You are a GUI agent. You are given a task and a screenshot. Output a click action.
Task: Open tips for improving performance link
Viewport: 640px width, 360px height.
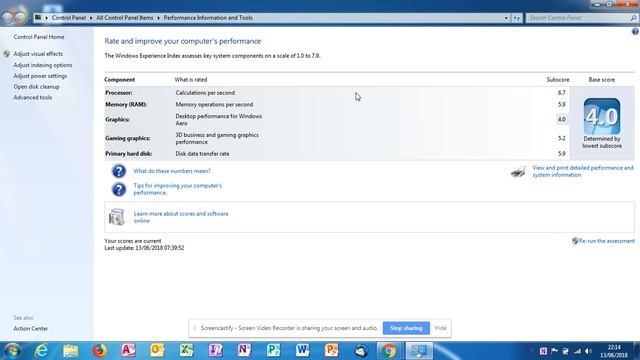coord(178,189)
